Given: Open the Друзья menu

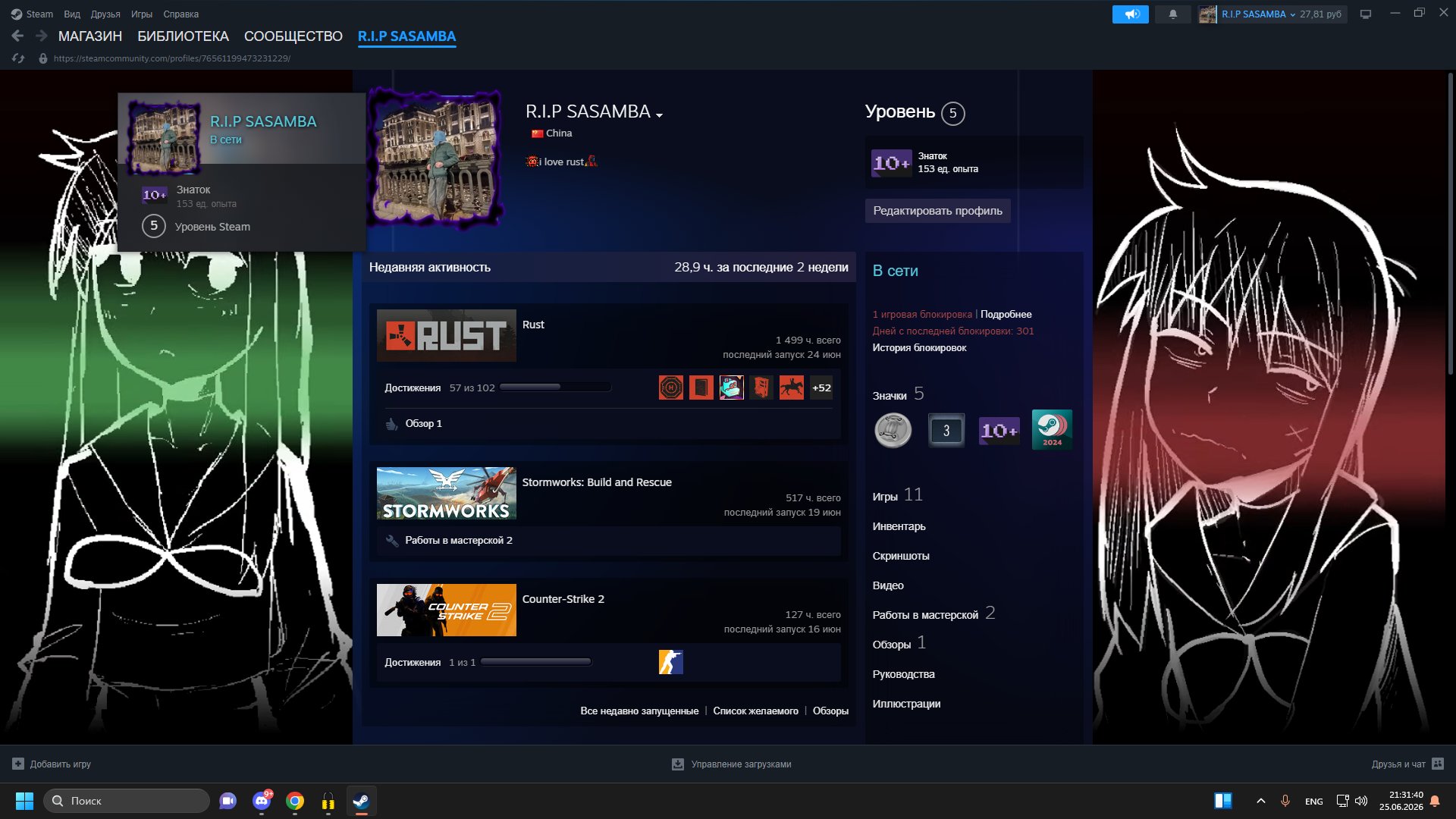Looking at the screenshot, I should 105,14.
